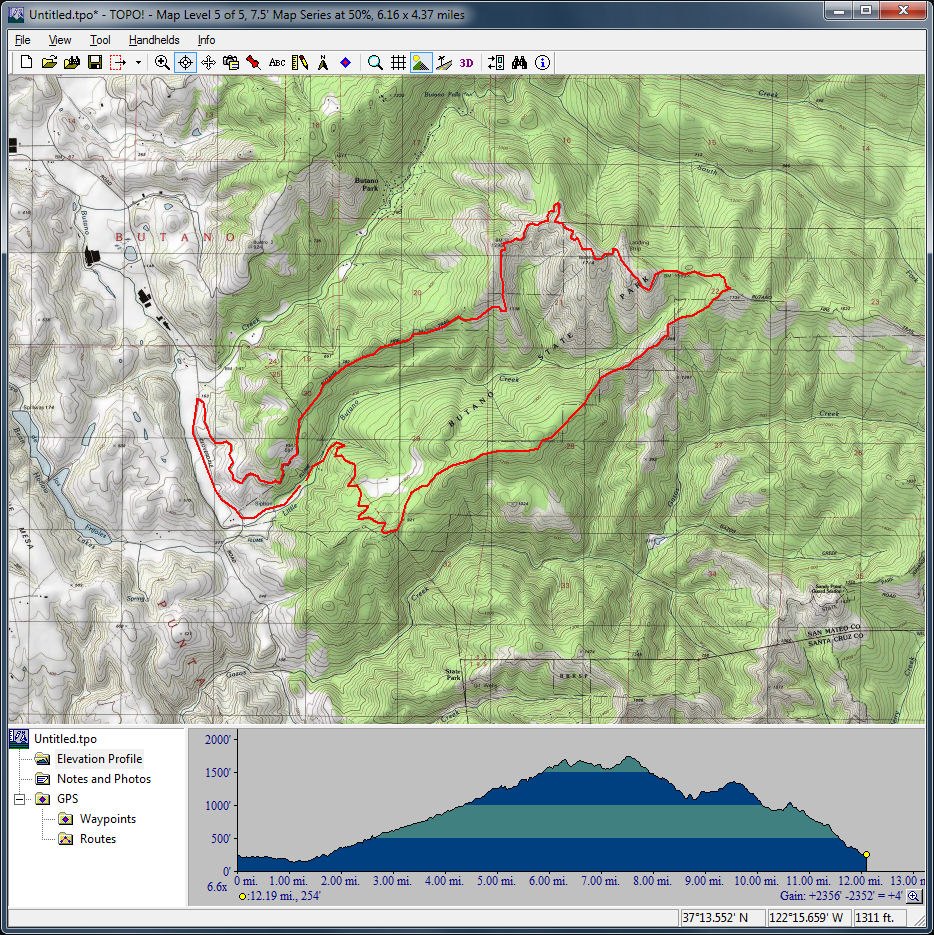The image size is (934, 935).
Task: Open Notes and Photos item
Action: coord(103,779)
